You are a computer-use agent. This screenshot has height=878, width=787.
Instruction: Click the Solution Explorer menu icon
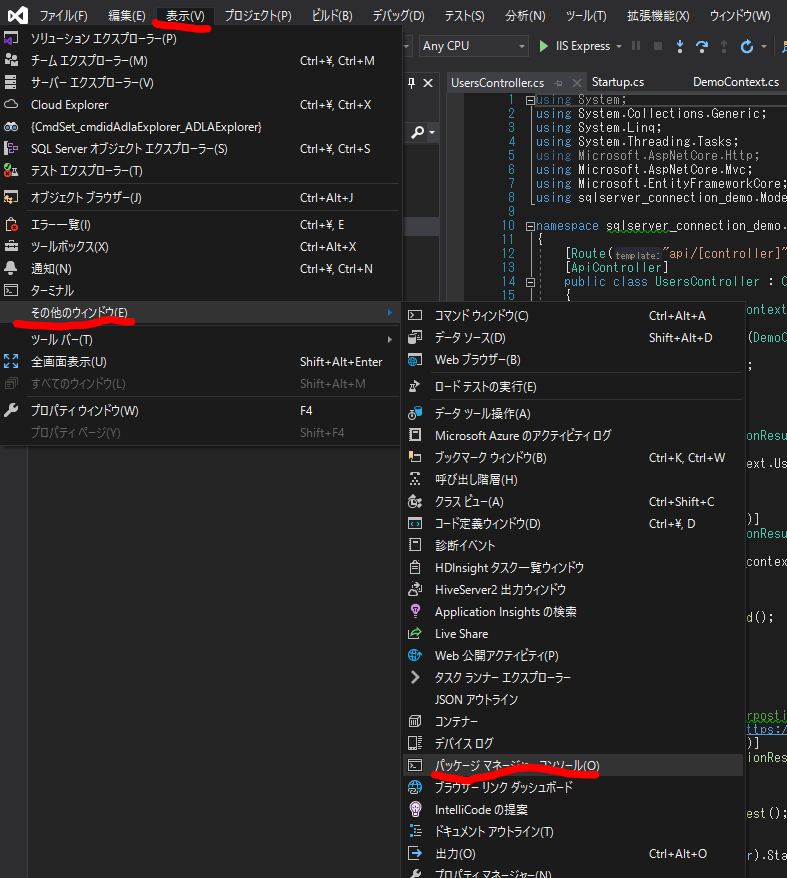(x=11, y=39)
